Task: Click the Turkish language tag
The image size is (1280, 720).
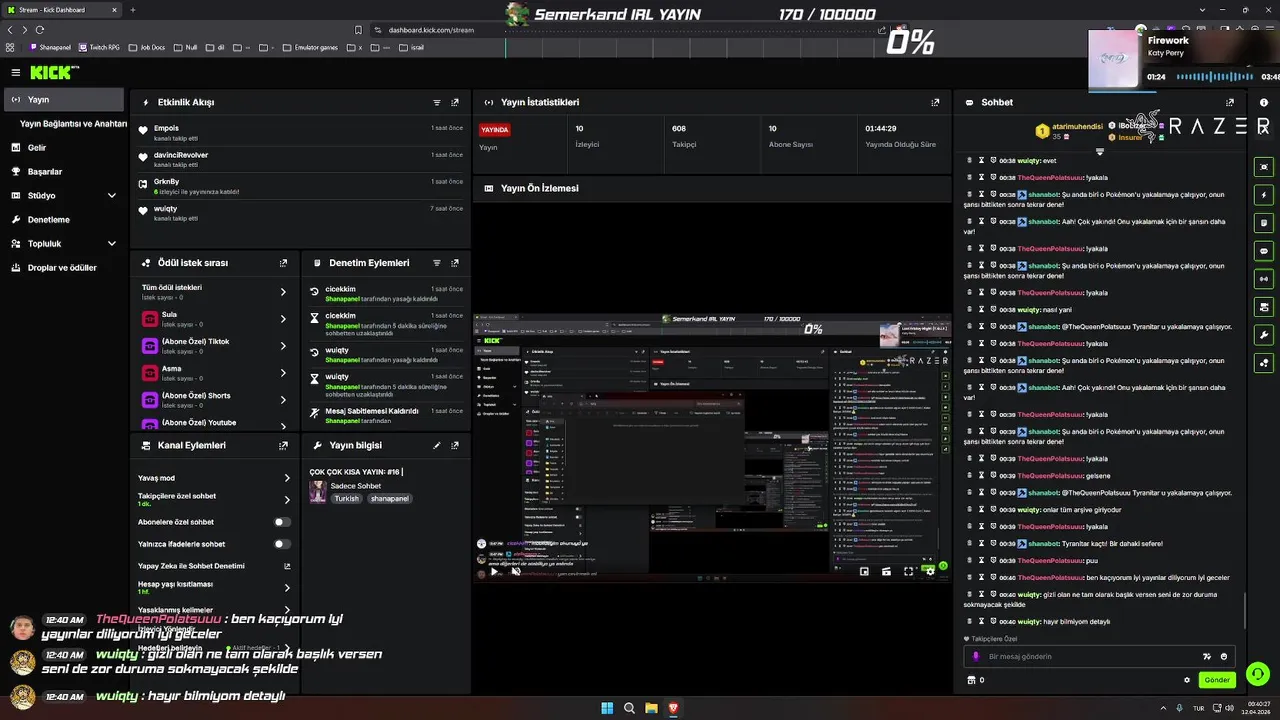Action: (x=346, y=498)
